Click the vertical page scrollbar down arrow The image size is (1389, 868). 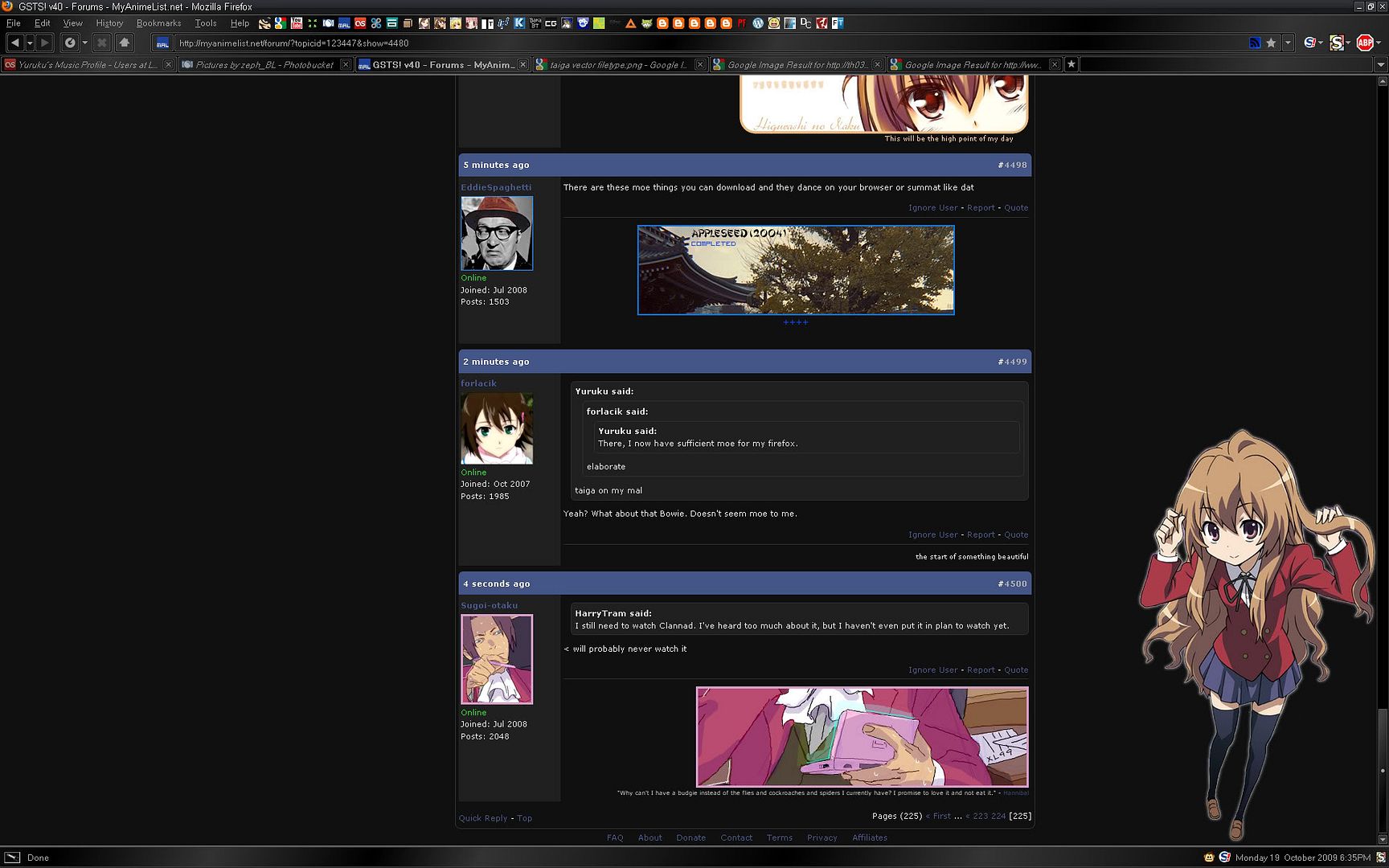1383,840
